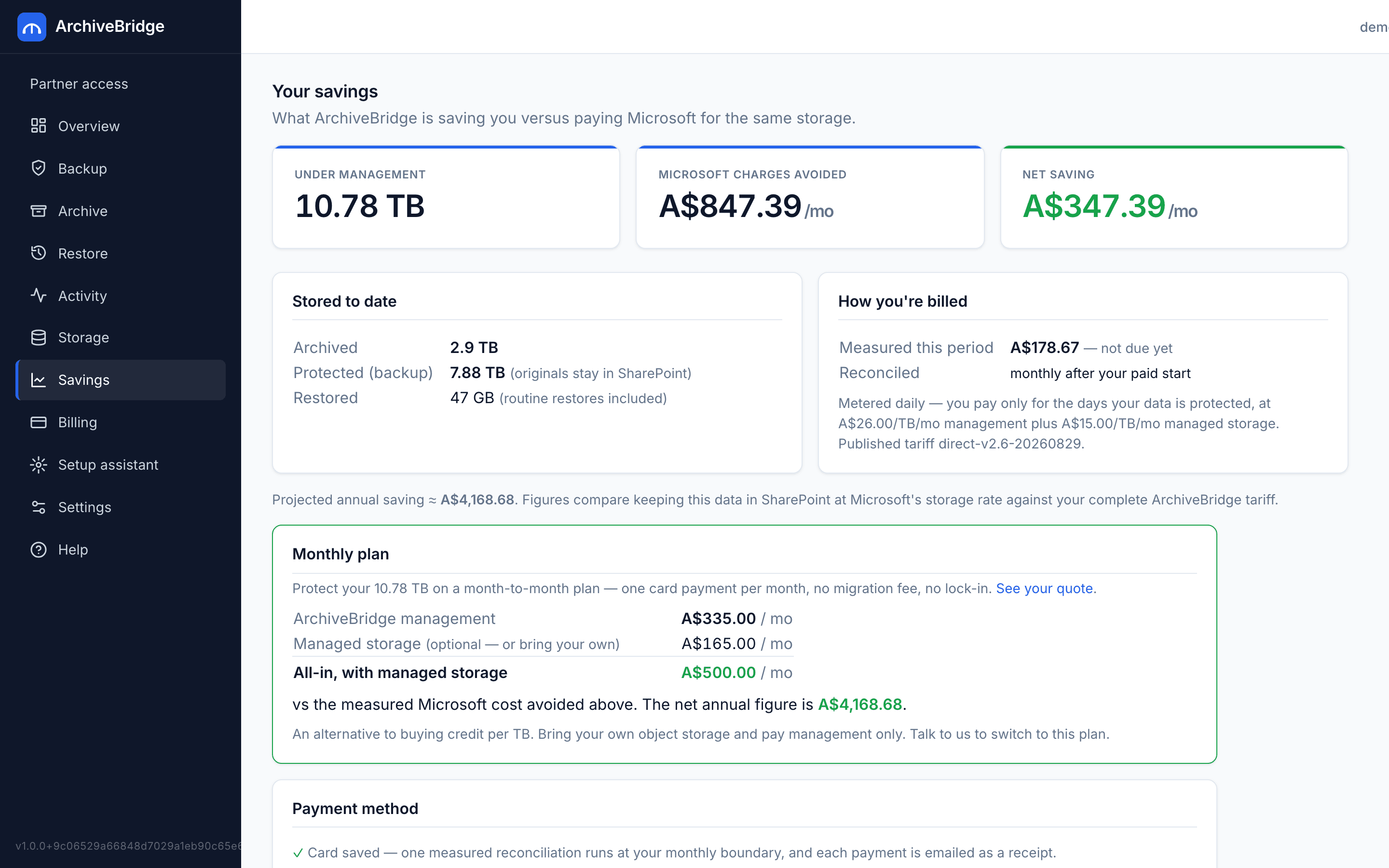Launch the Setup assistant
The width and height of the screenshot is (1389, 868).
point(121,465)
